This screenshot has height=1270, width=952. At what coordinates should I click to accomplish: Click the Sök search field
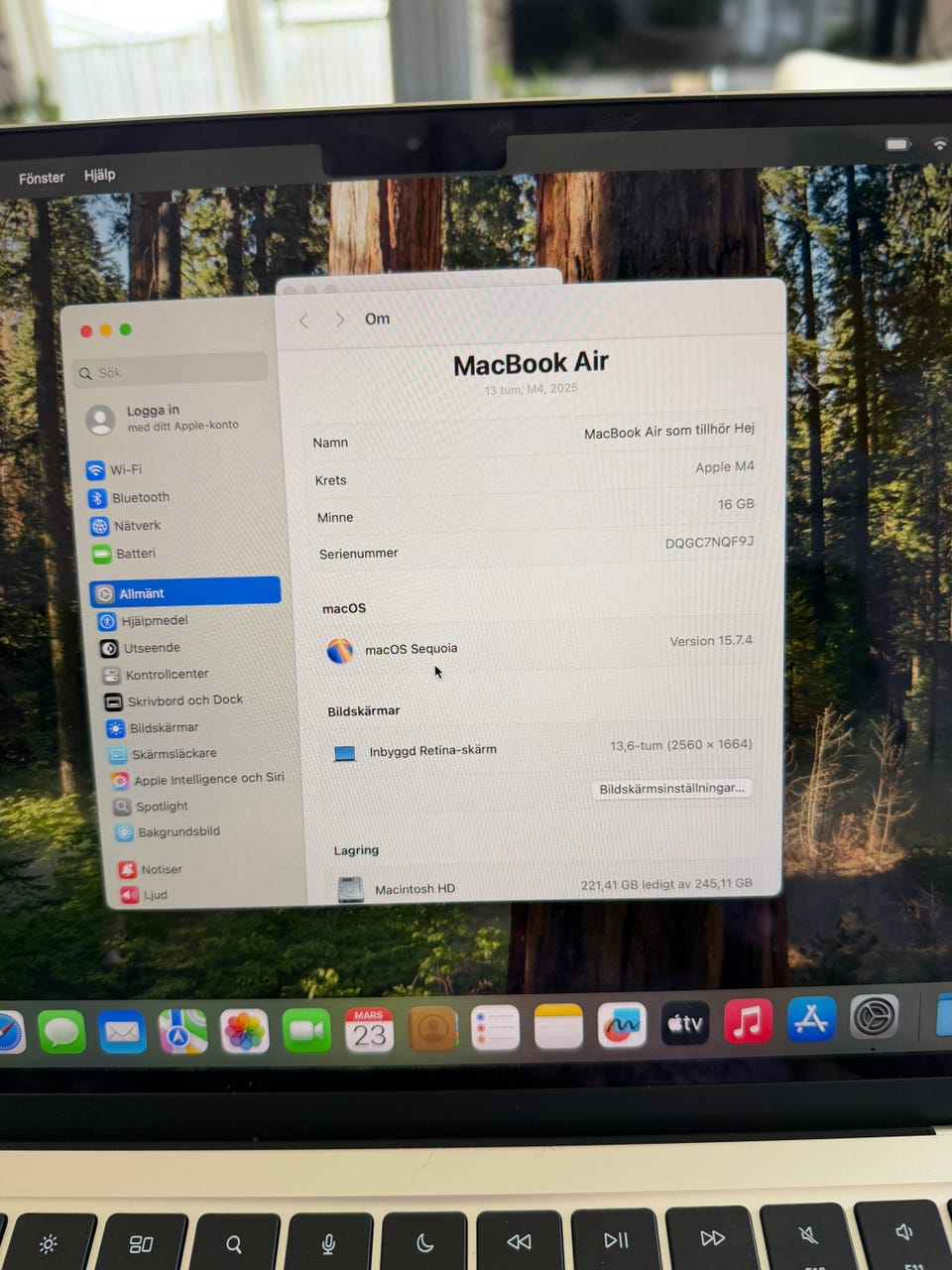174,372
